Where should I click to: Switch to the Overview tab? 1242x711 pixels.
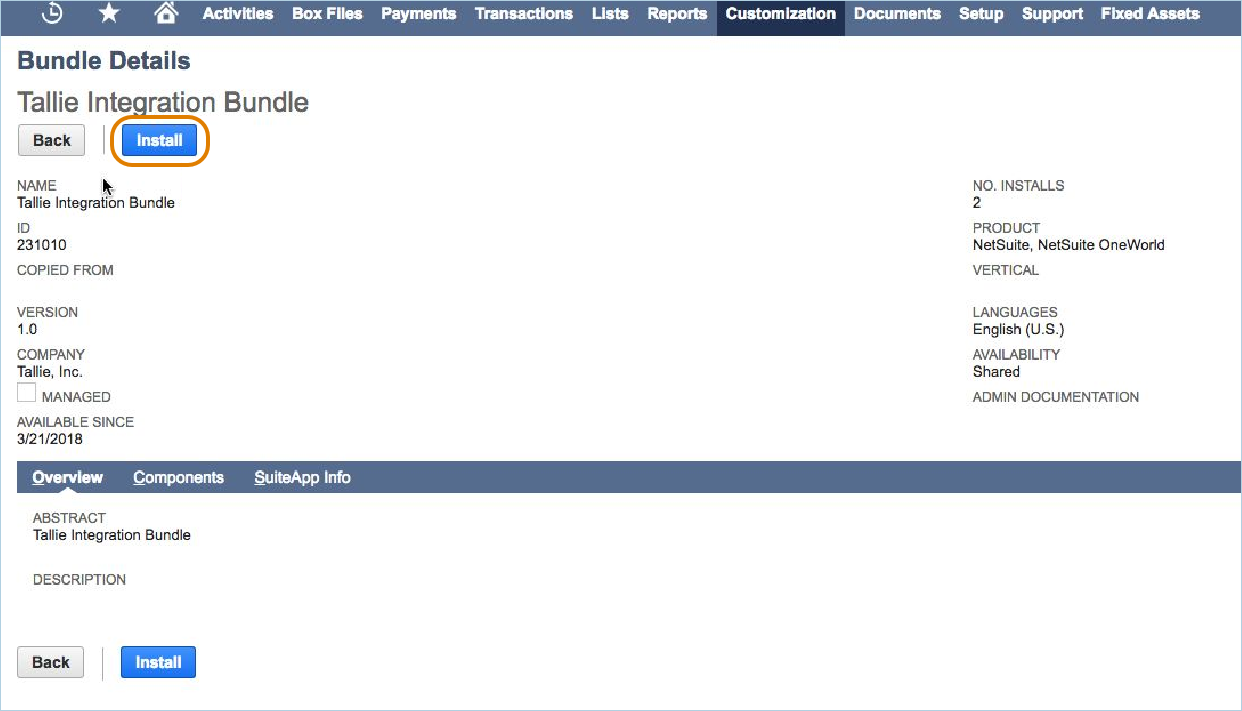pyautogui.click(x=67, y=477)
